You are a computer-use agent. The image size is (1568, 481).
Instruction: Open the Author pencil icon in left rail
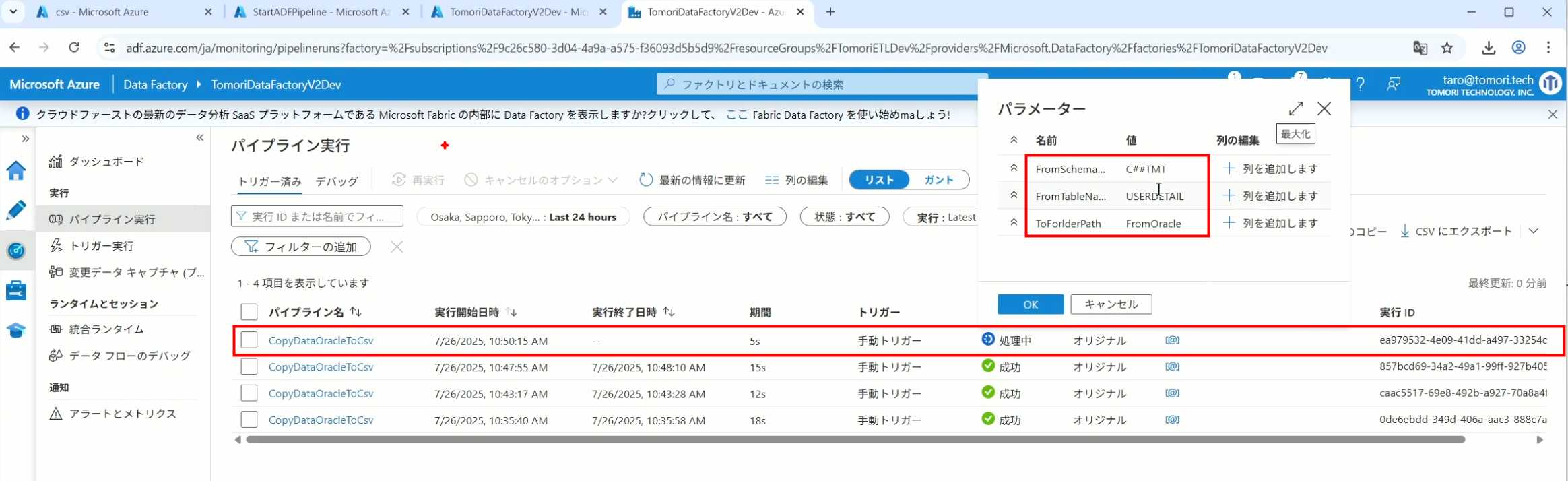(16, 210)
